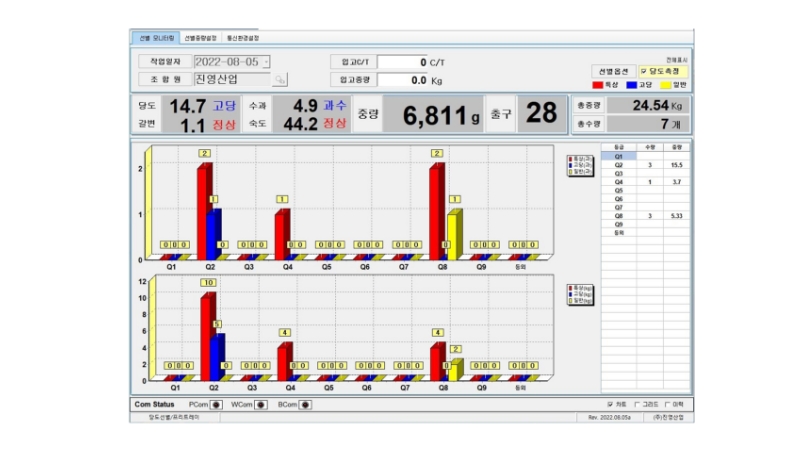
Task: Click the count chart legend box
Action: (x=580, y=166)
